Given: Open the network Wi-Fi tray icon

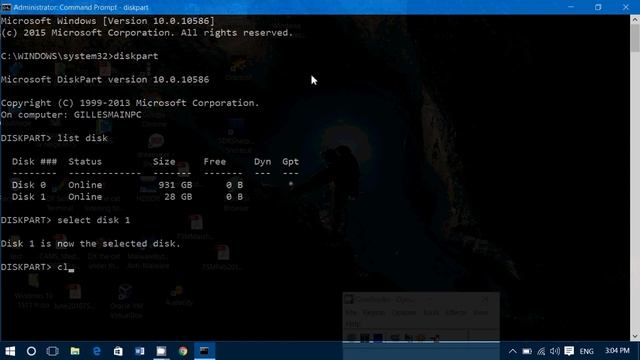Looking at the screenshot, I should point(541,351).
